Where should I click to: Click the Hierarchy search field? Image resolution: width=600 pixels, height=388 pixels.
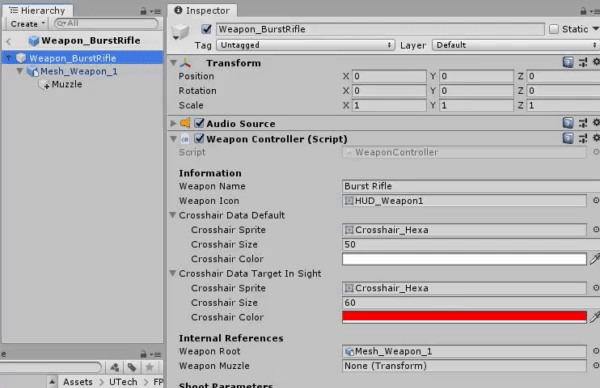(106, 23)
